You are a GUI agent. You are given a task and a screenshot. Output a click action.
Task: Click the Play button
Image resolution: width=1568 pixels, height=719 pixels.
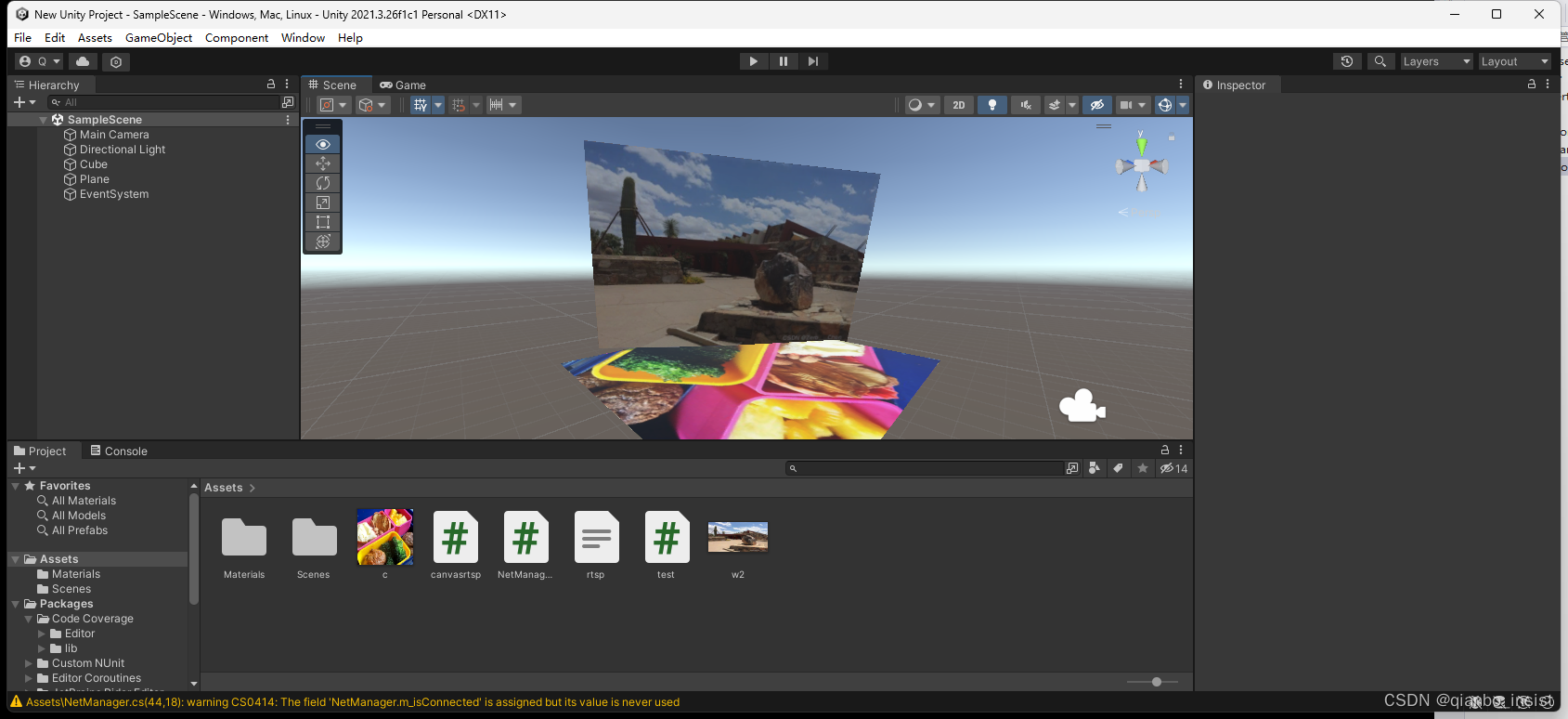click(x=753, y=61)
